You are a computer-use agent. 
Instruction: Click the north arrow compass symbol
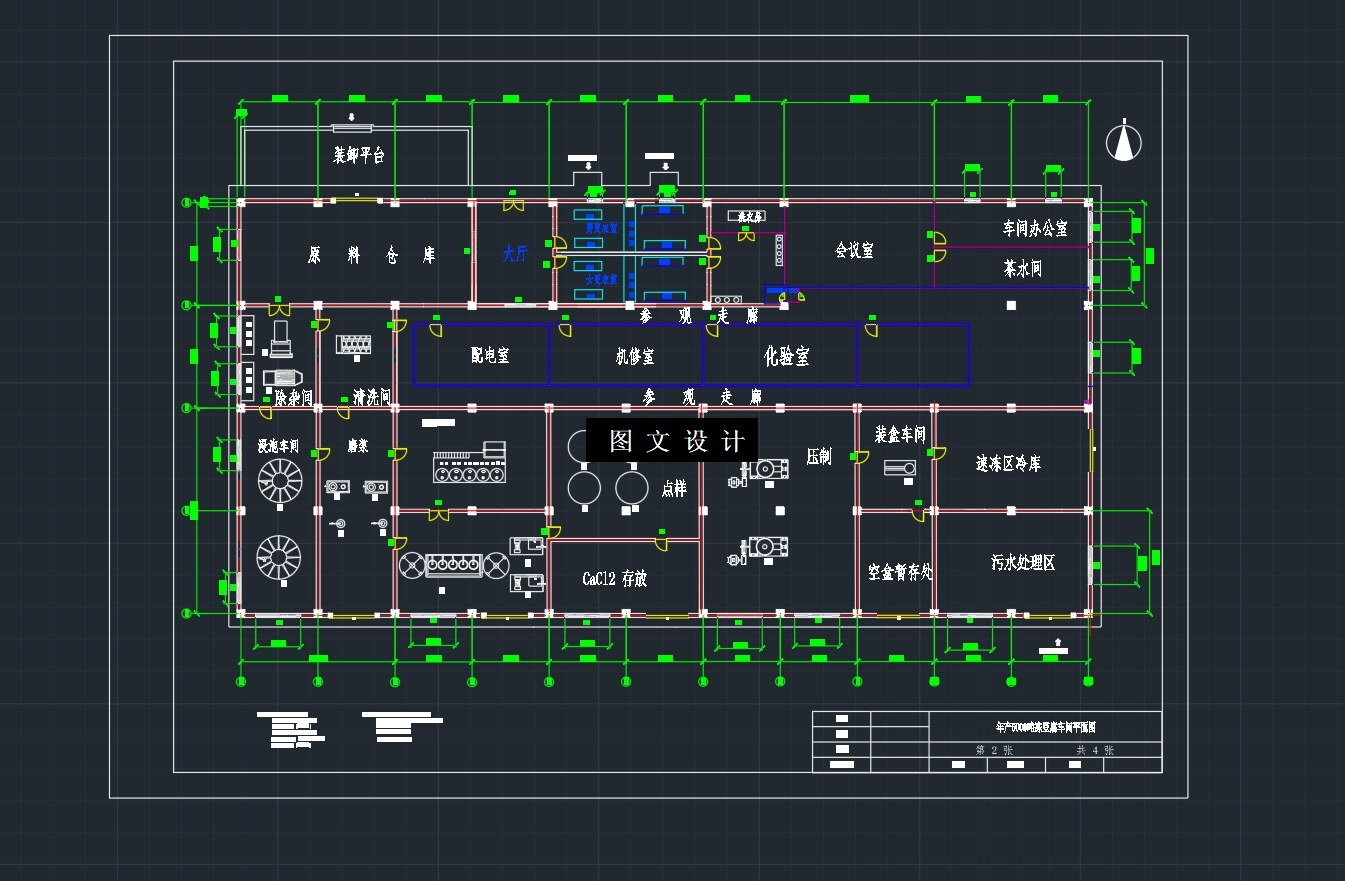point(1124,140)
